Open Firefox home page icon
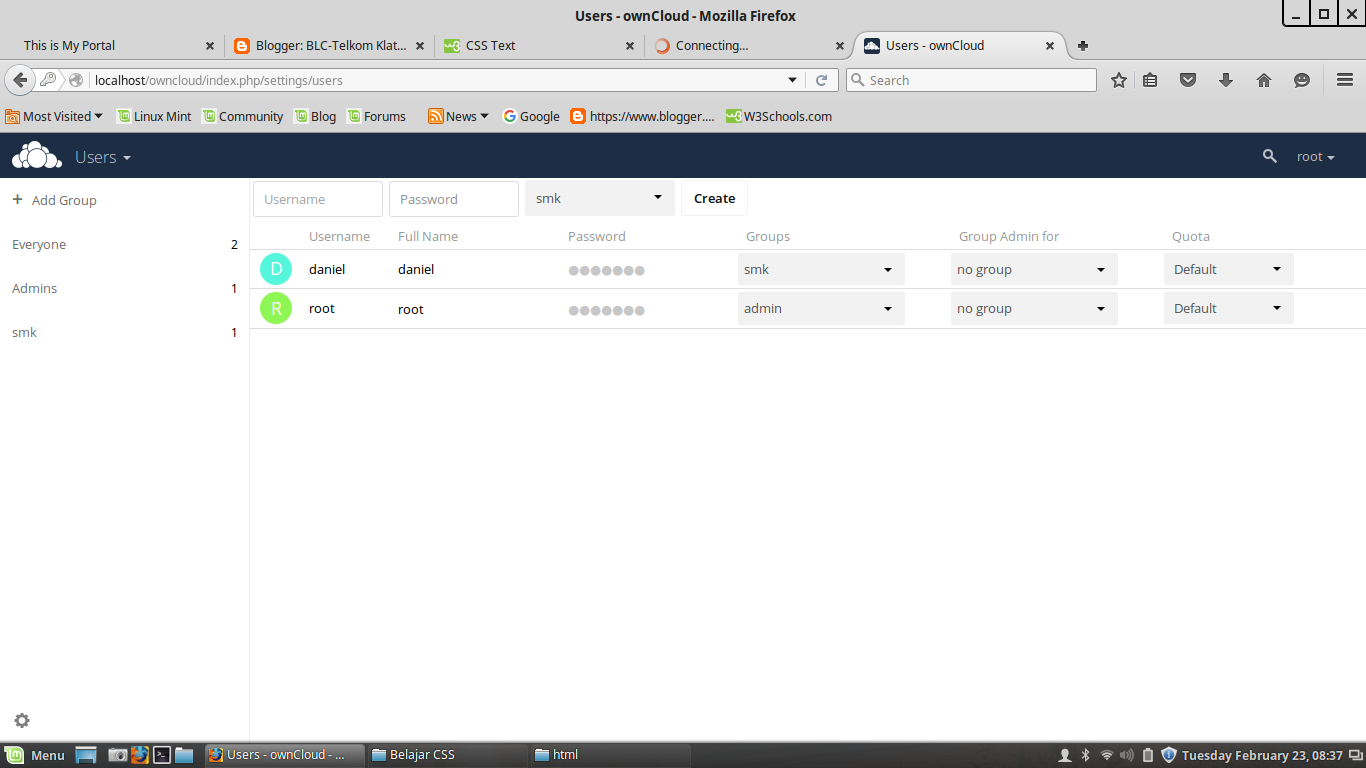1366x768 pixels. (1263, 79)
